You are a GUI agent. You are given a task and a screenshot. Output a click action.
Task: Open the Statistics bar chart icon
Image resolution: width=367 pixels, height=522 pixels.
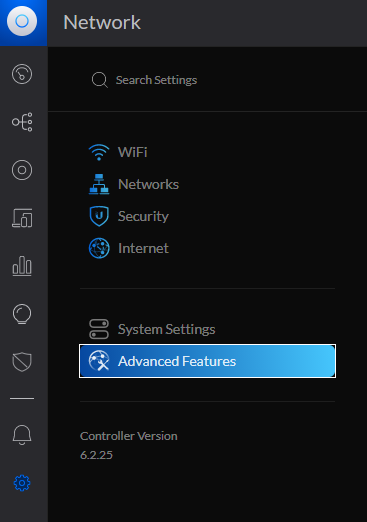22,266
